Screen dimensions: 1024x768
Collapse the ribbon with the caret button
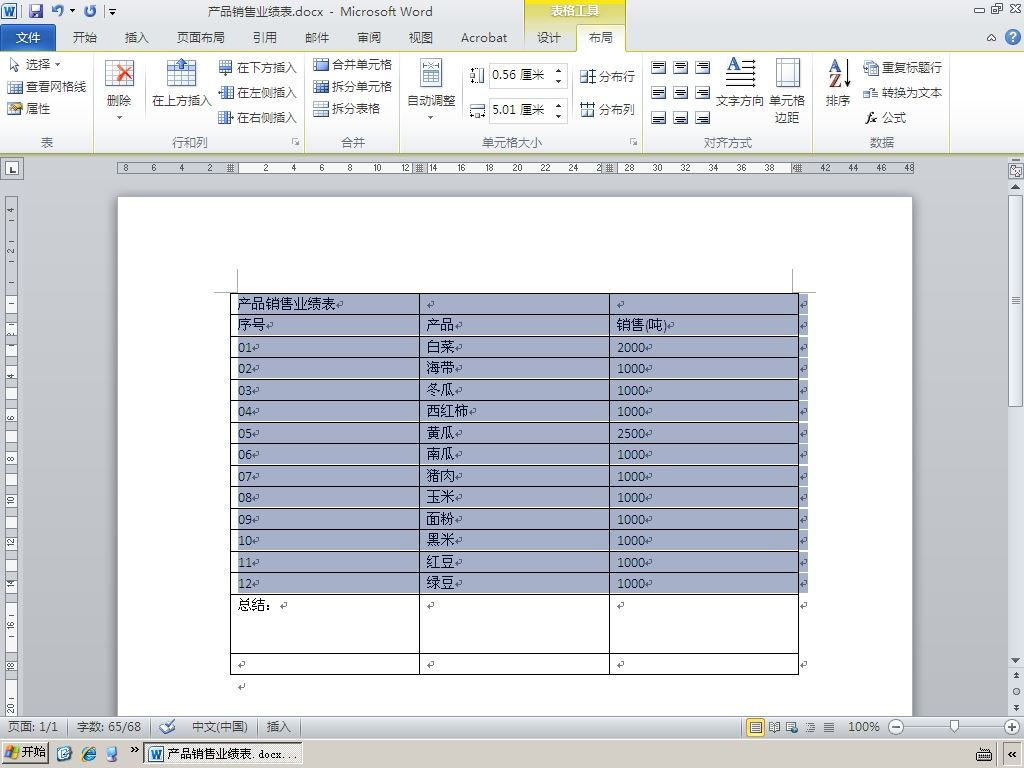click(x=991, y=38)
